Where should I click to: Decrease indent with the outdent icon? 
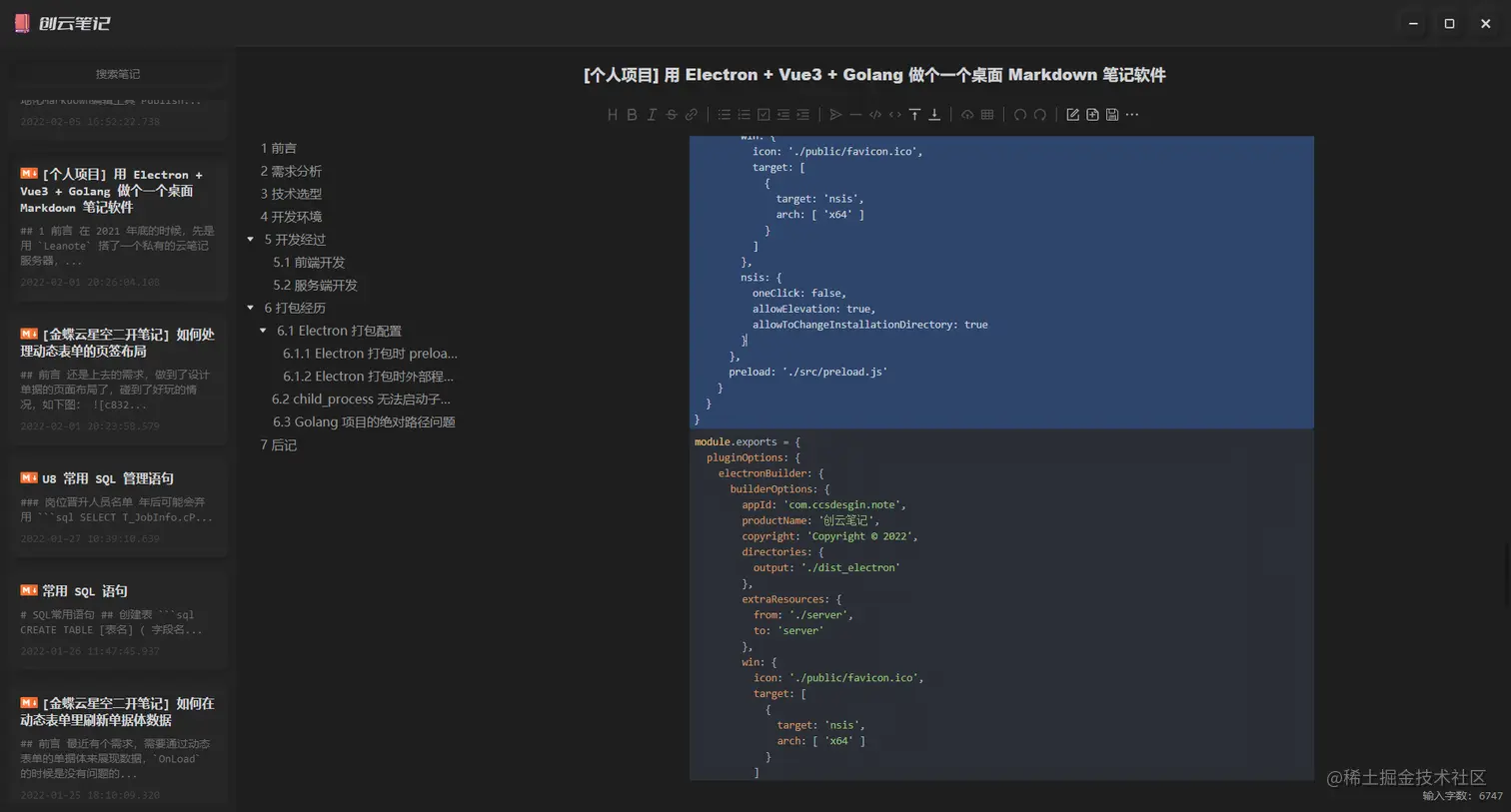pos(783,115)
